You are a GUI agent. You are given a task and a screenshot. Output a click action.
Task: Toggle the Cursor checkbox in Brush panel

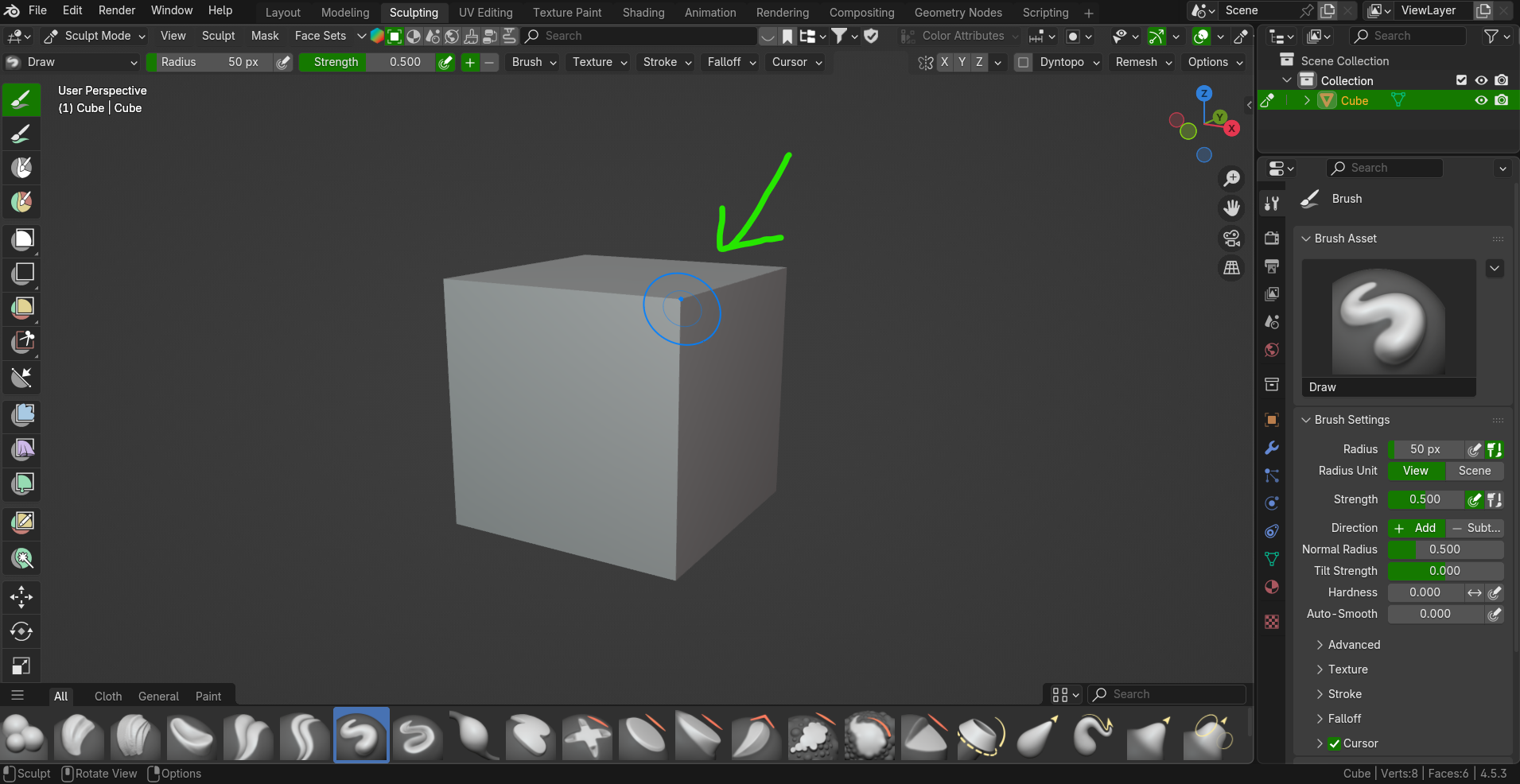pyautogui.click(x=1335, y=743)
